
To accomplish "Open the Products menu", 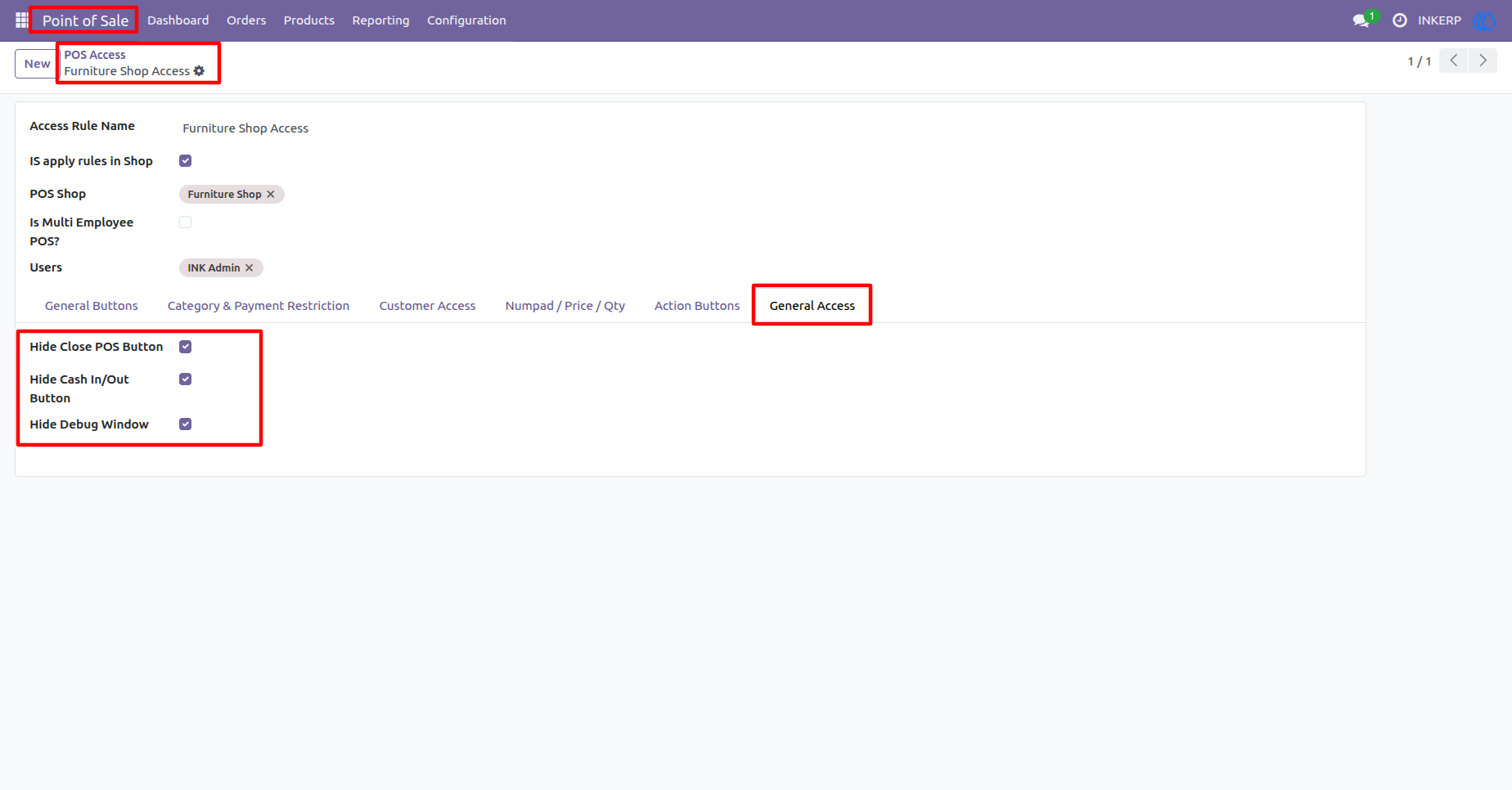I will [x=309, y=20].
